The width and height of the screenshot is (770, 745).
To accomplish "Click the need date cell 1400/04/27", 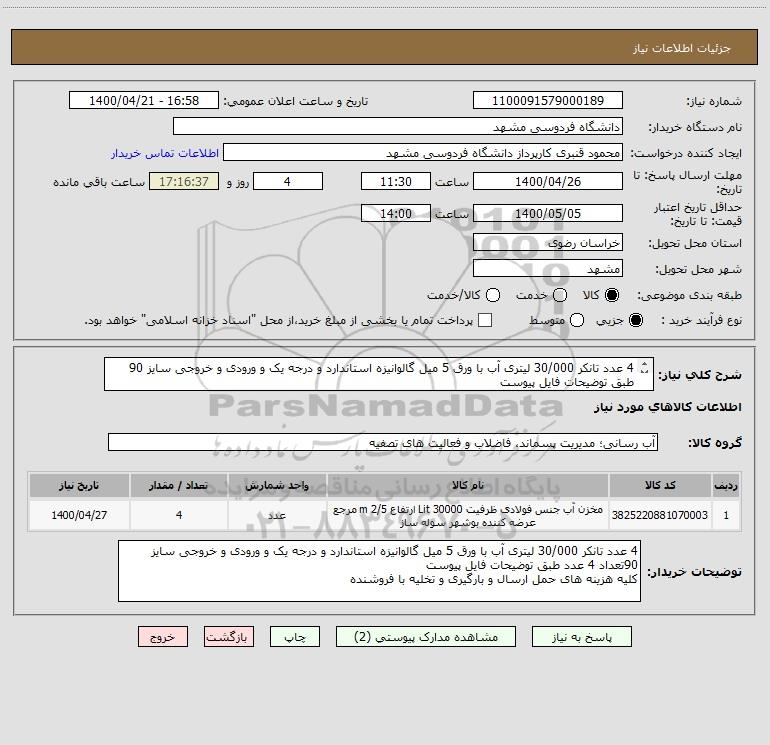I will click(79, 515).
